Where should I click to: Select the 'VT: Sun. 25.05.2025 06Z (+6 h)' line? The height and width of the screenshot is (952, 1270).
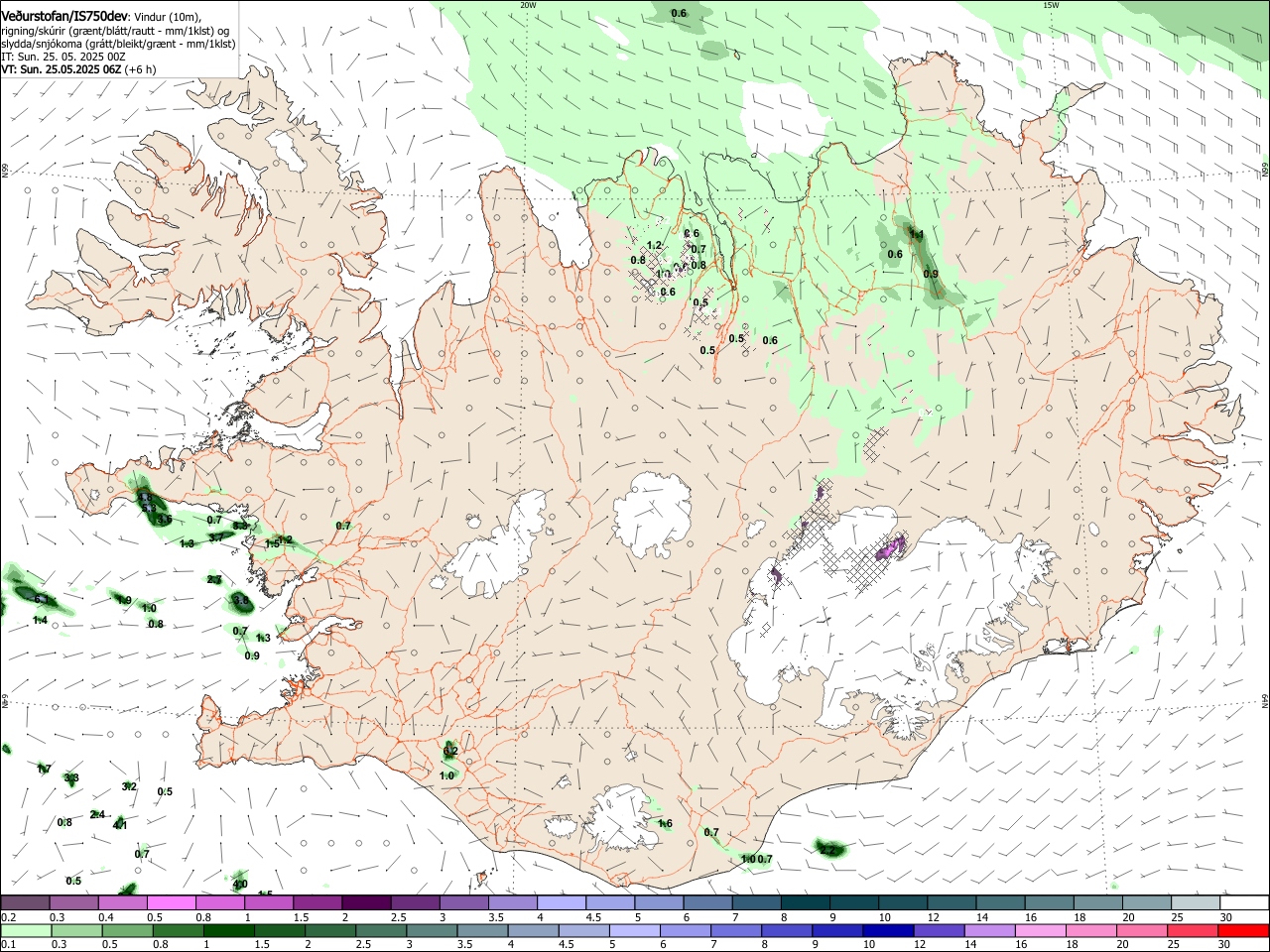[78, 70]
